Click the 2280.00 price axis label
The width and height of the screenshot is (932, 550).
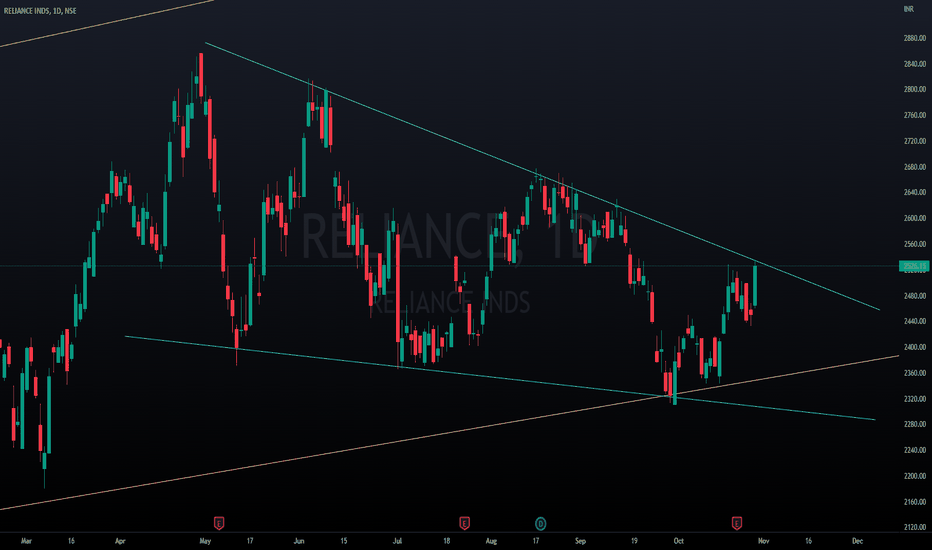click(x=915, y=424)
